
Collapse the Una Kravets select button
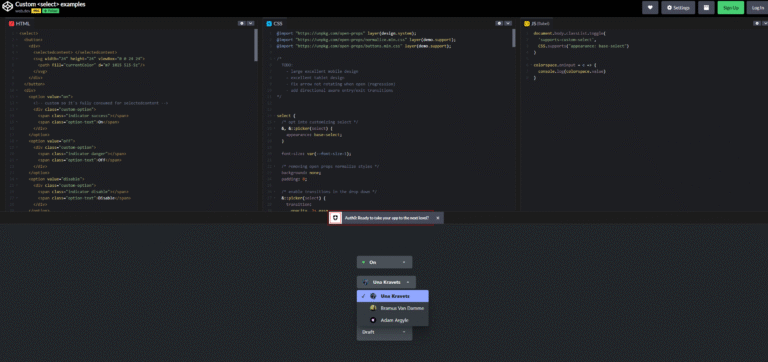click(386, 282)
